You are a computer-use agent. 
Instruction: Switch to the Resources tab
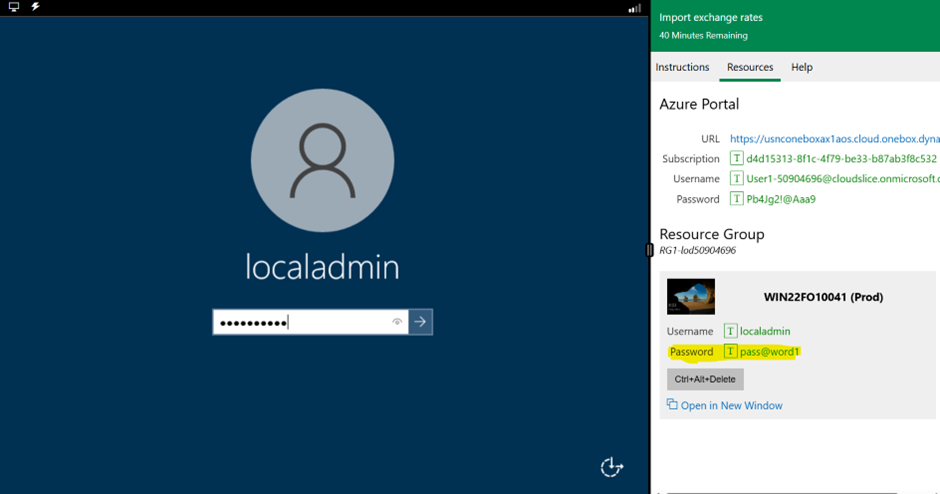point(750,67)
